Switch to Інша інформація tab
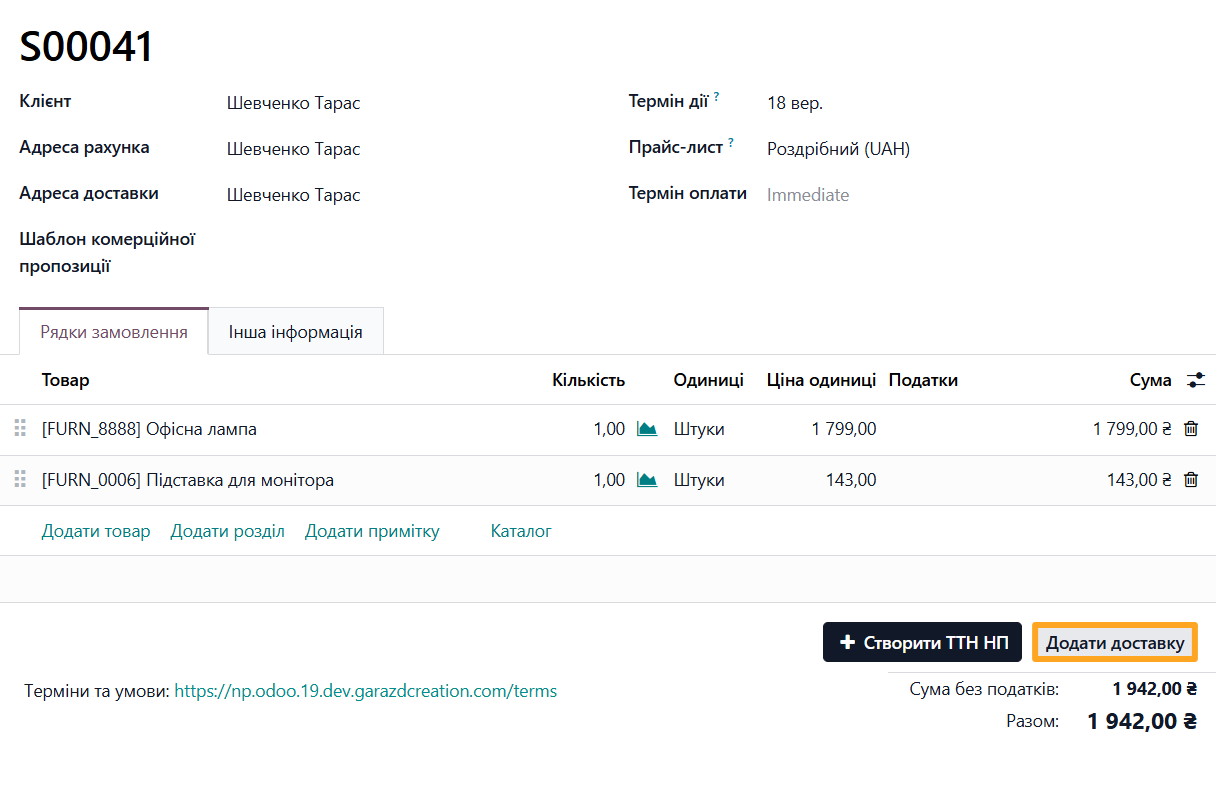The image size is (1216, 799). click(295, 332)
